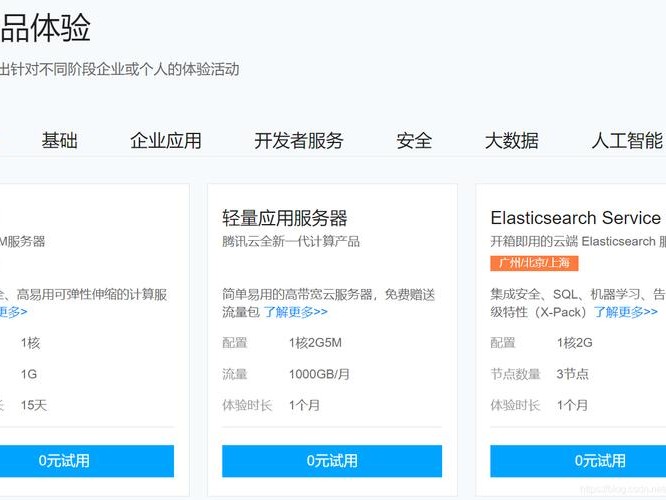The width and height of the screenshot is (666, 500).
Task: Click the 节点数量 label
Action: pos(515,374)
